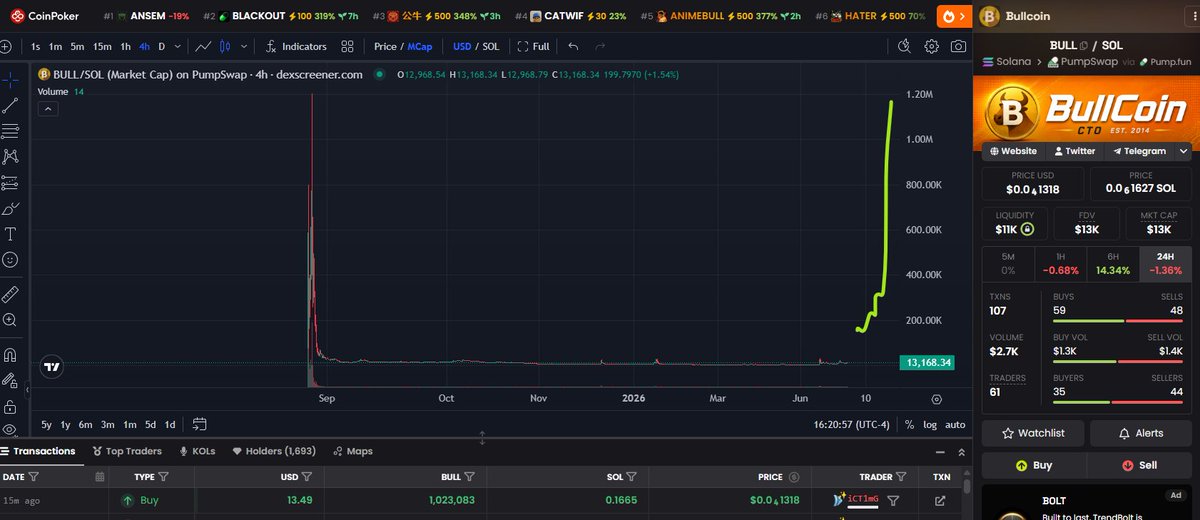Open the time interval dropdown arrow

(x=177, y=46)
